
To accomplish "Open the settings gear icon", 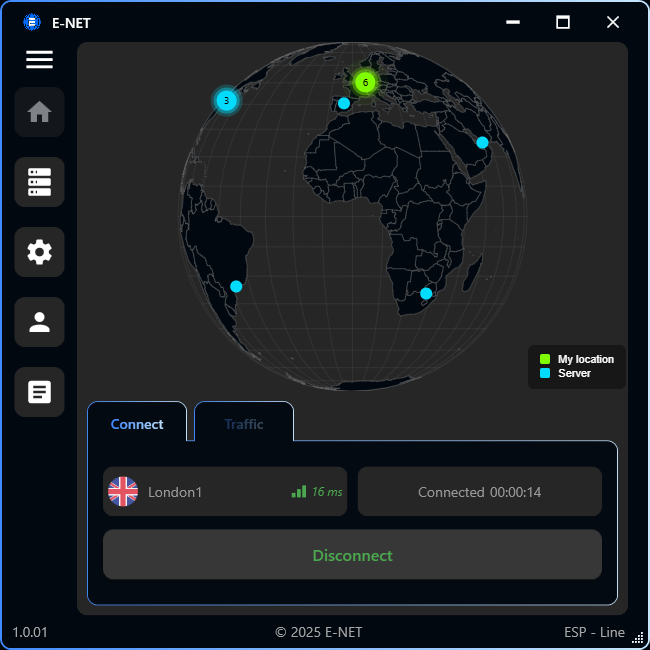I will pos(39,252).
